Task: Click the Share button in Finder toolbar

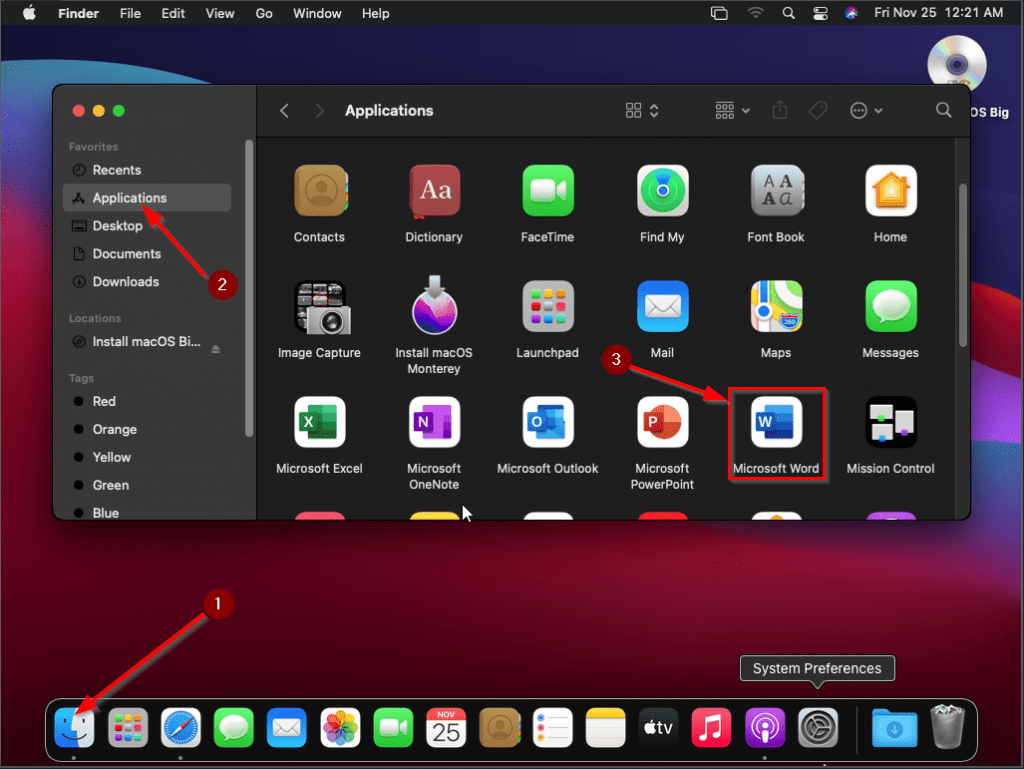Action: tap(780, 110)
